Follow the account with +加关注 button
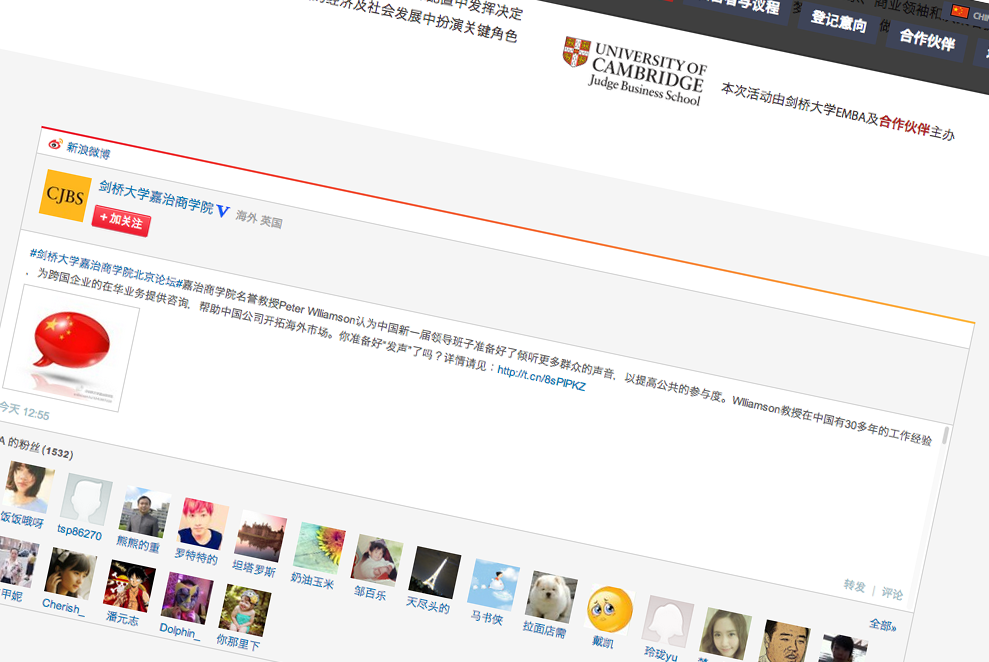989x662 pixels. pos(121,221)
